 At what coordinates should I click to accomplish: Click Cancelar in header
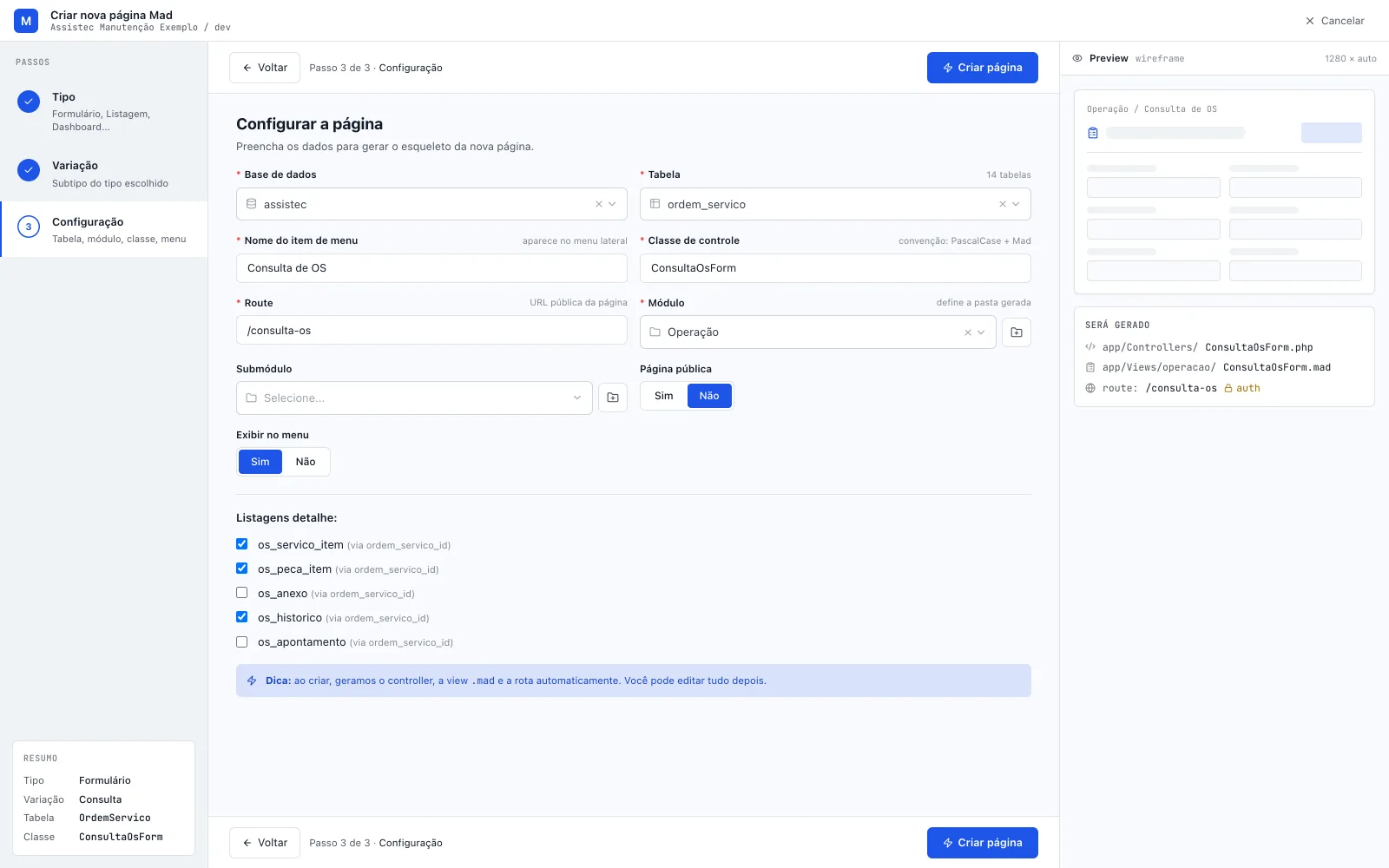(1335, 21)
